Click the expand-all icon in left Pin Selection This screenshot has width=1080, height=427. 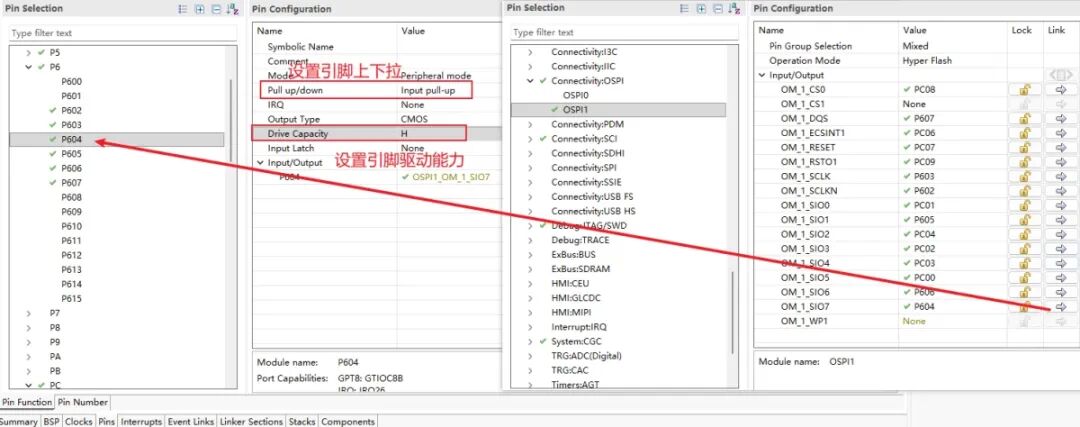pos(200,9)
